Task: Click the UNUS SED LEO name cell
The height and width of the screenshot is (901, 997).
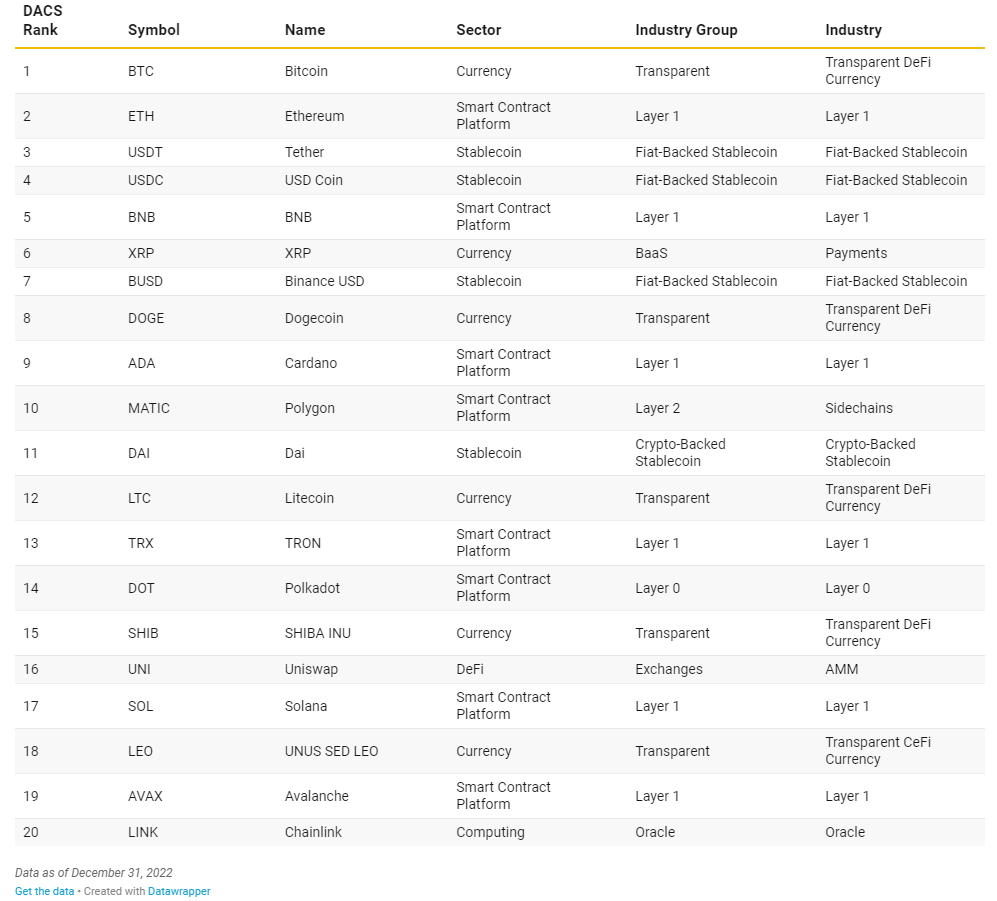Action: (x=331, y=751)
